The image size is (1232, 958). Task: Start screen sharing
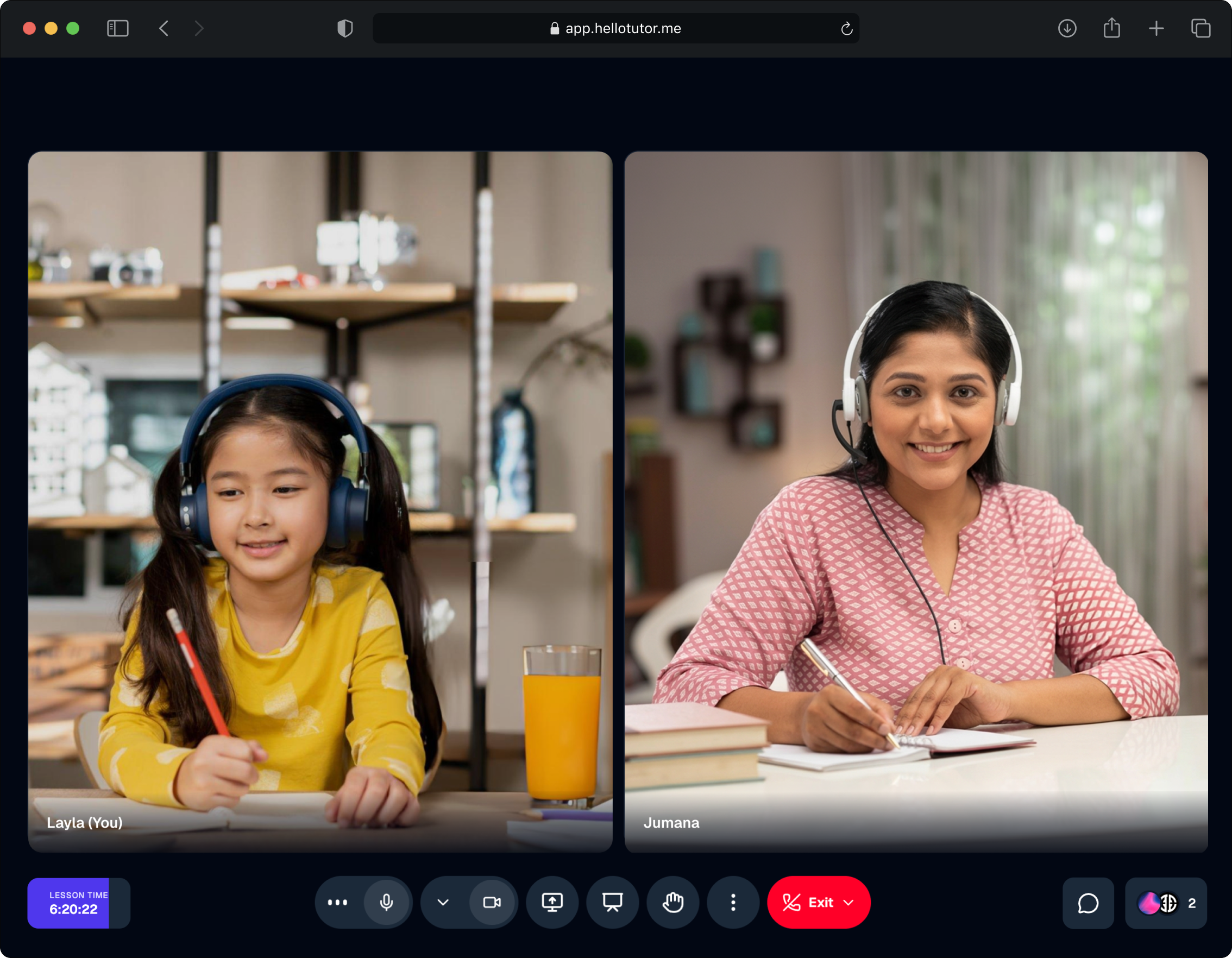point(552,902)
